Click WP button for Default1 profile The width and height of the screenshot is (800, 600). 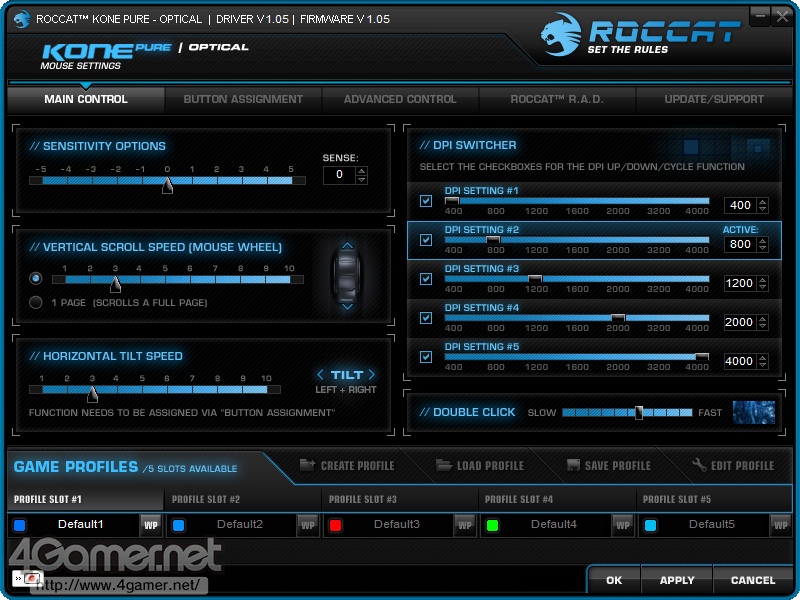click(x=151, y=525)
